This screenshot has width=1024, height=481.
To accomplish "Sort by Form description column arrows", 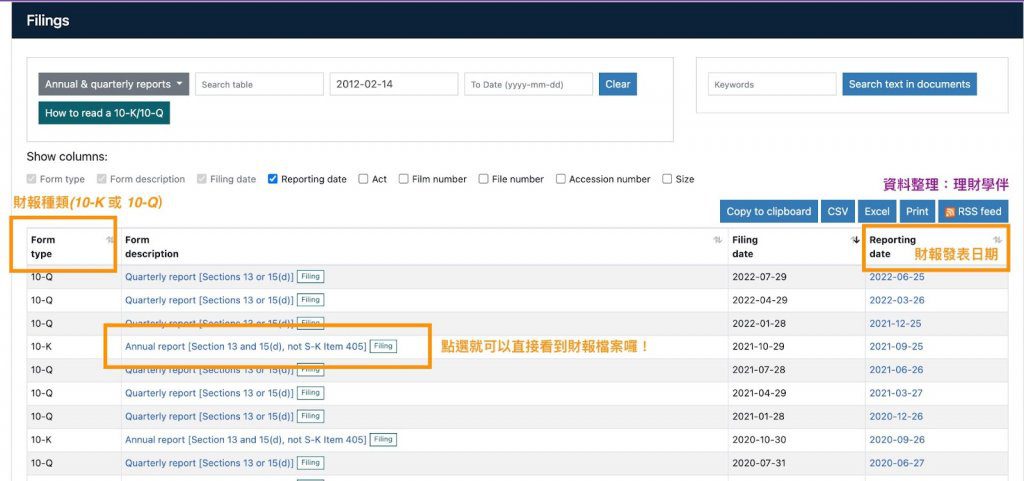I will tap(717, 240).
